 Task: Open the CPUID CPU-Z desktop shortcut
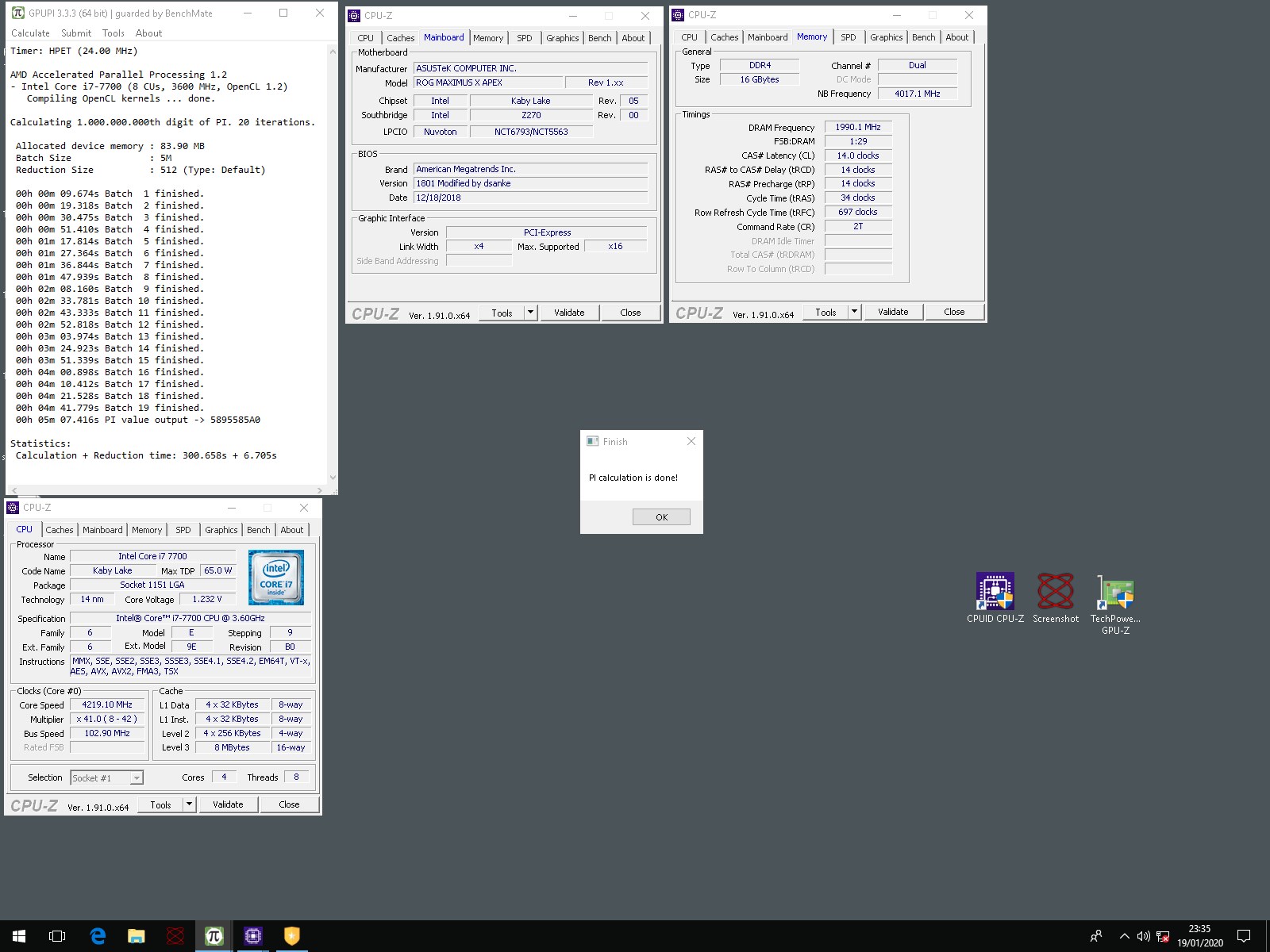click(x=995, y=597)
